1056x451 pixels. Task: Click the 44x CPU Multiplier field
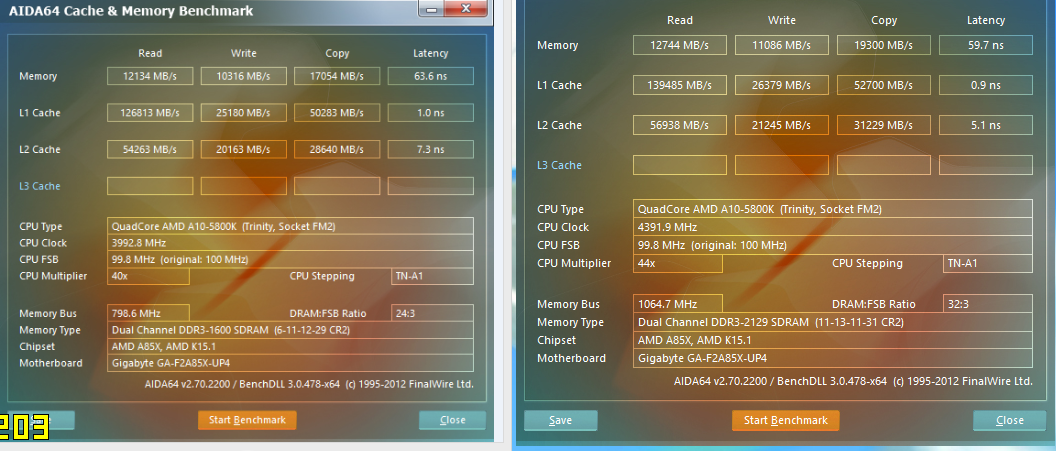678,263
